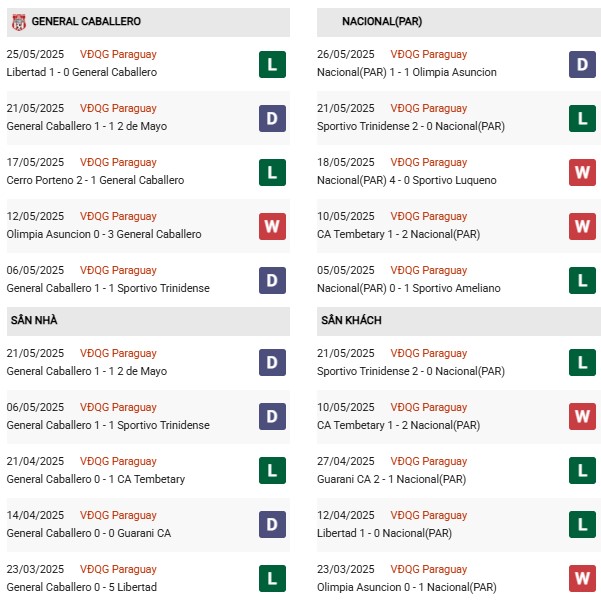The image size is (601, 600).
Task: Click the D badge for General Caballero 0-0 Guarani CA
Action: (x=272, y=524)
